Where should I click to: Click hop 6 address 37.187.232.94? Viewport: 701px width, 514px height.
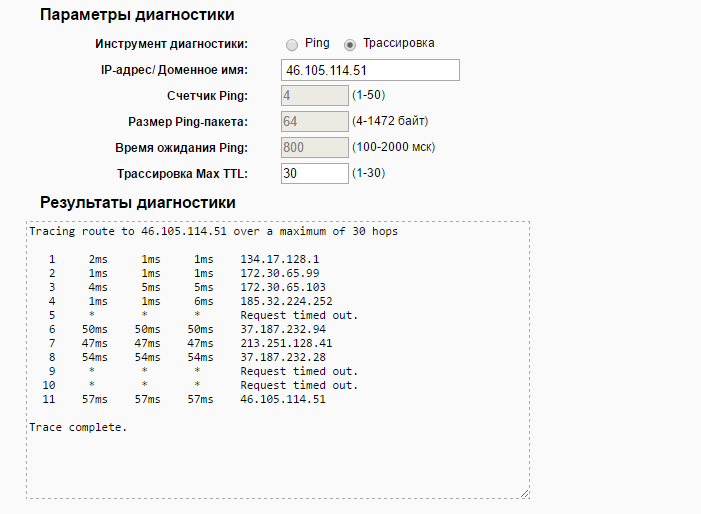coord(283,329)
